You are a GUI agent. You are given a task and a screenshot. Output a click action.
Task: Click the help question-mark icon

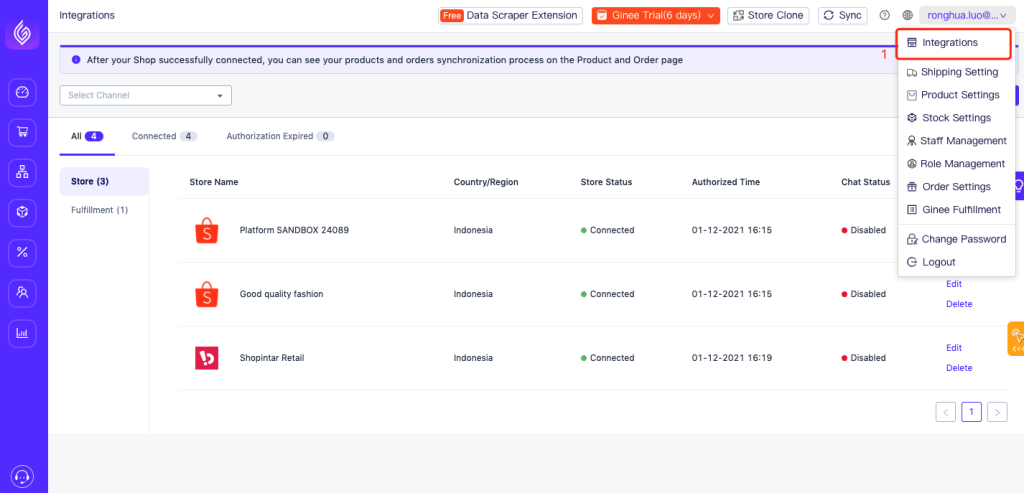point(885,15)
